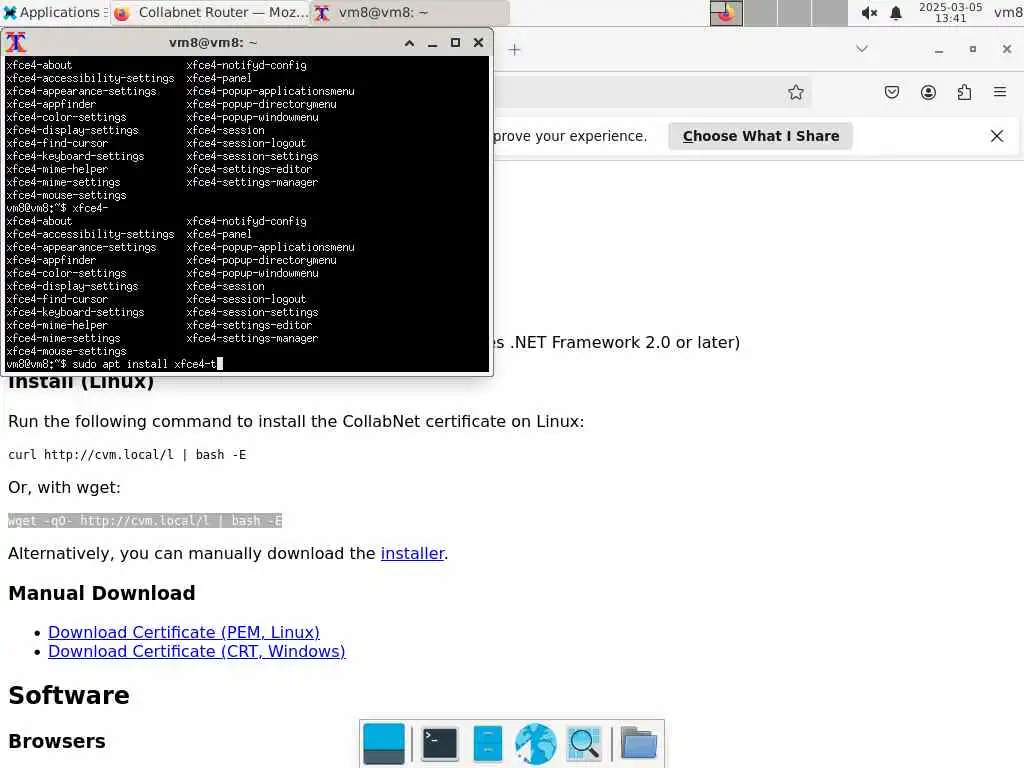Image resolution: width=1024 pixels, height=768 pixels.
Task: Open the Save to Pocket icon
Action: [x=891, y=92]
